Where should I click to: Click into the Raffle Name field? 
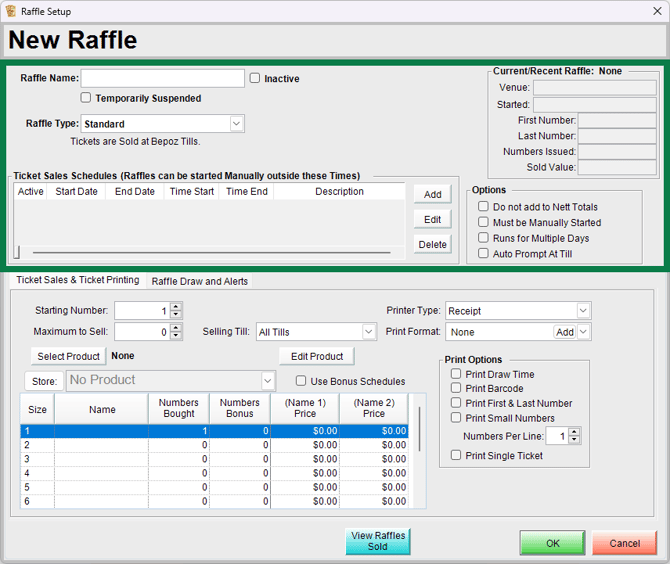pyautogui.click(x=162, y=78)
